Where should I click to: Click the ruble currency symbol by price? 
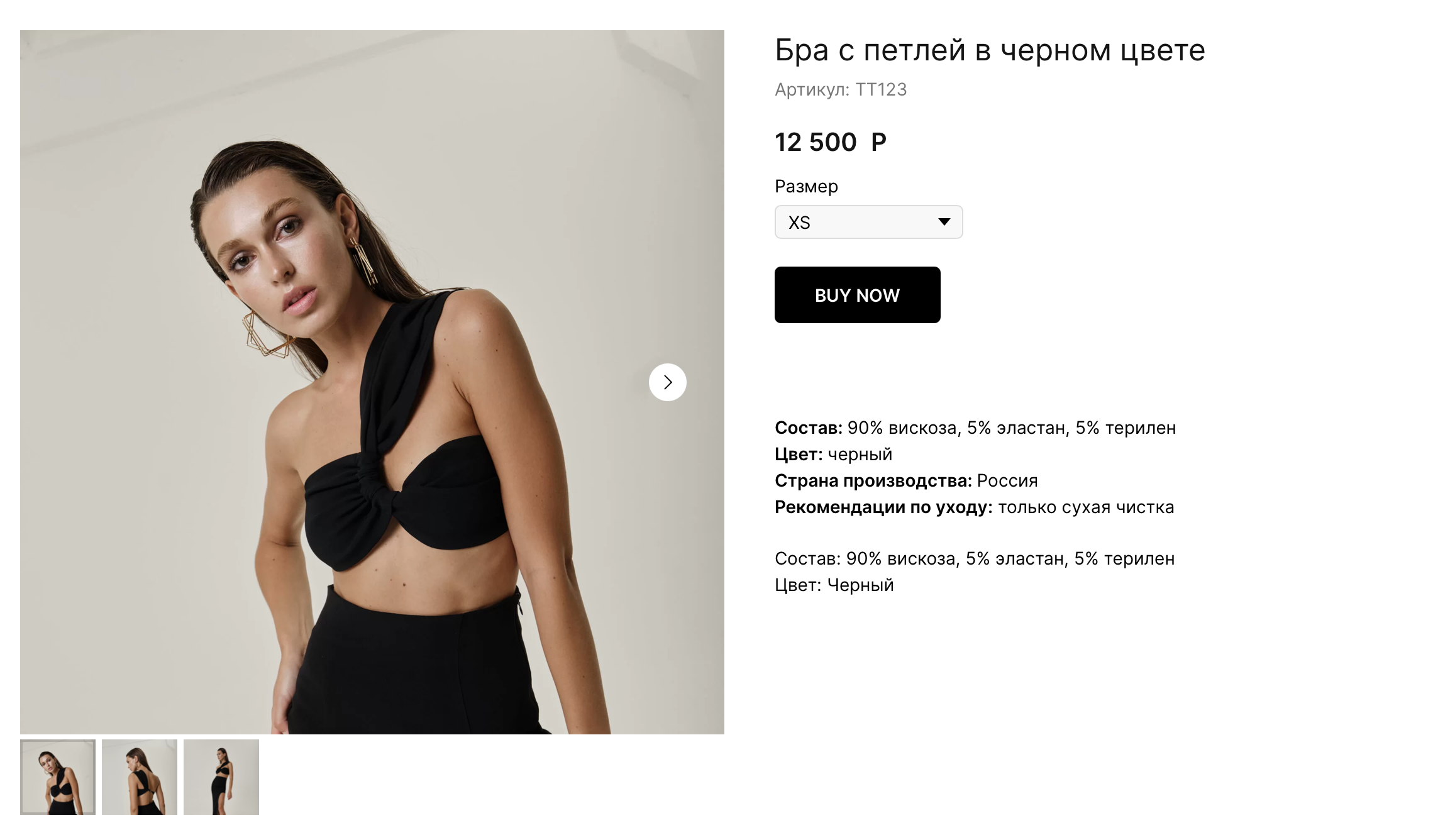tap(878, 142)
